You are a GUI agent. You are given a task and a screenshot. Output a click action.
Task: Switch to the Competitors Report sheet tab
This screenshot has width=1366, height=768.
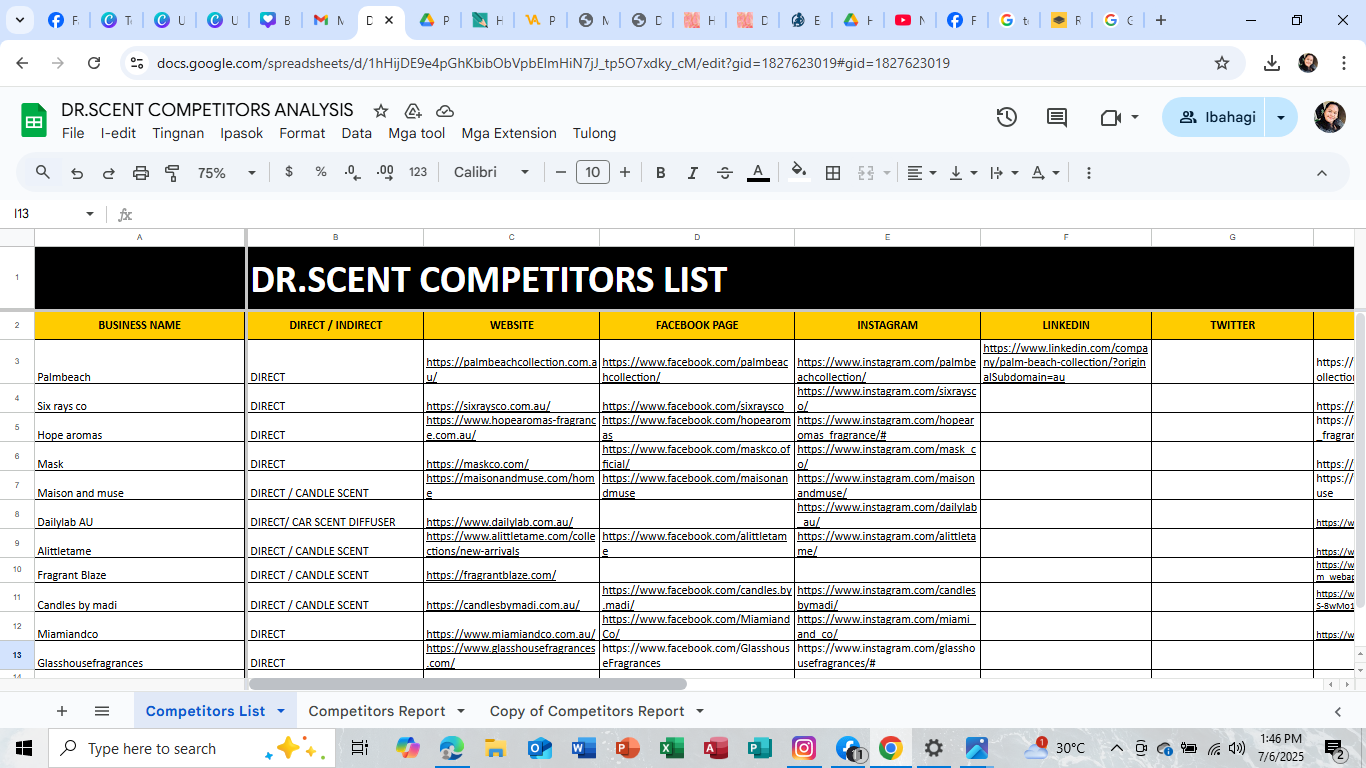pos(377,711)
